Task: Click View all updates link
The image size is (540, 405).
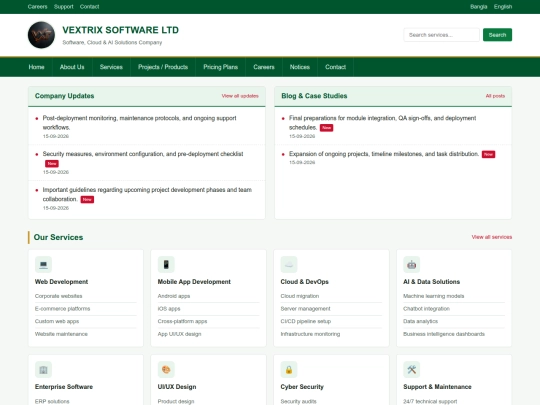Action: pyautogui.click(x=240, y=96)
